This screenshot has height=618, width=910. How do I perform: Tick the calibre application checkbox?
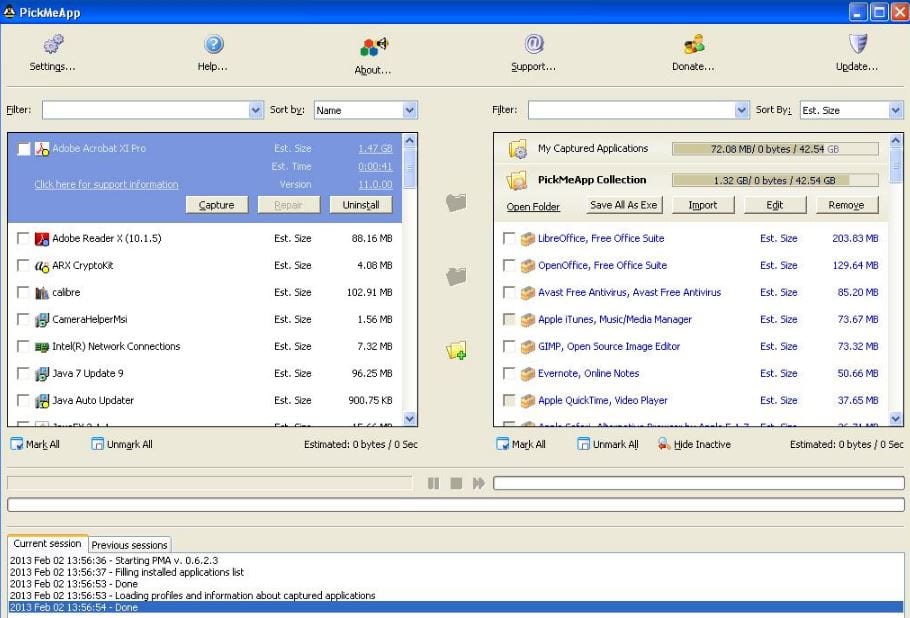point(23,293)
